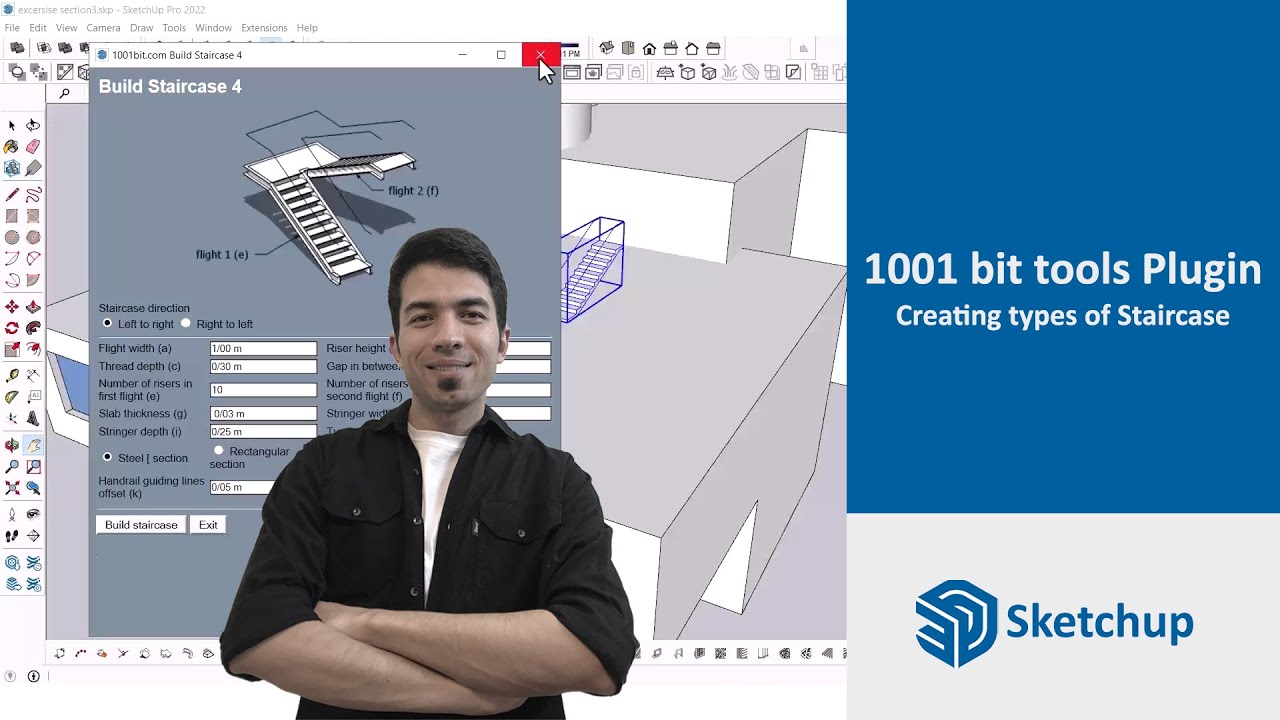Open the Extensions menu
This screenshot has width=1280, height=720.
click(x=264, y=28)
